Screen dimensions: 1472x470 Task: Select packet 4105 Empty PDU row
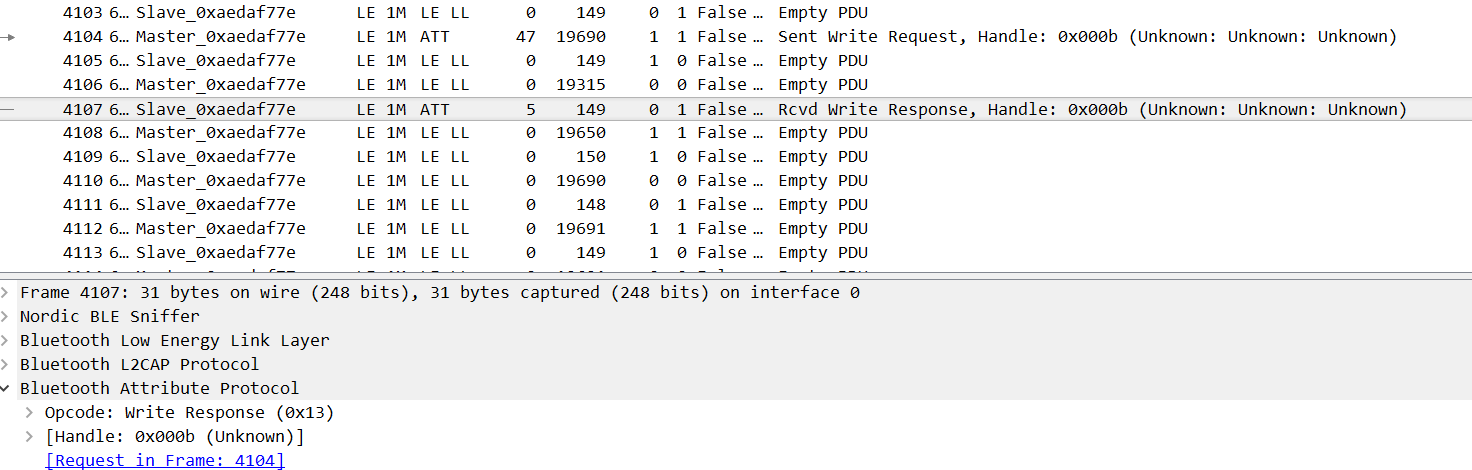tap(600, 61)
